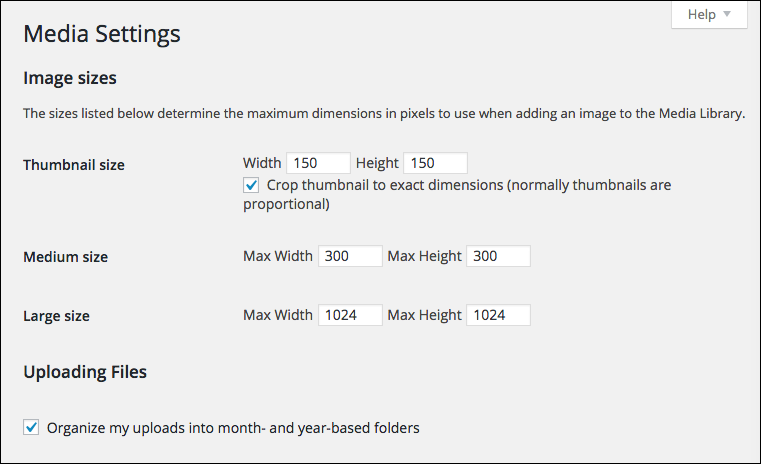The height and width of the screenshot is (464, 761).
Task: Select the Large size Max Height field
Action: [x=497, y=315]
